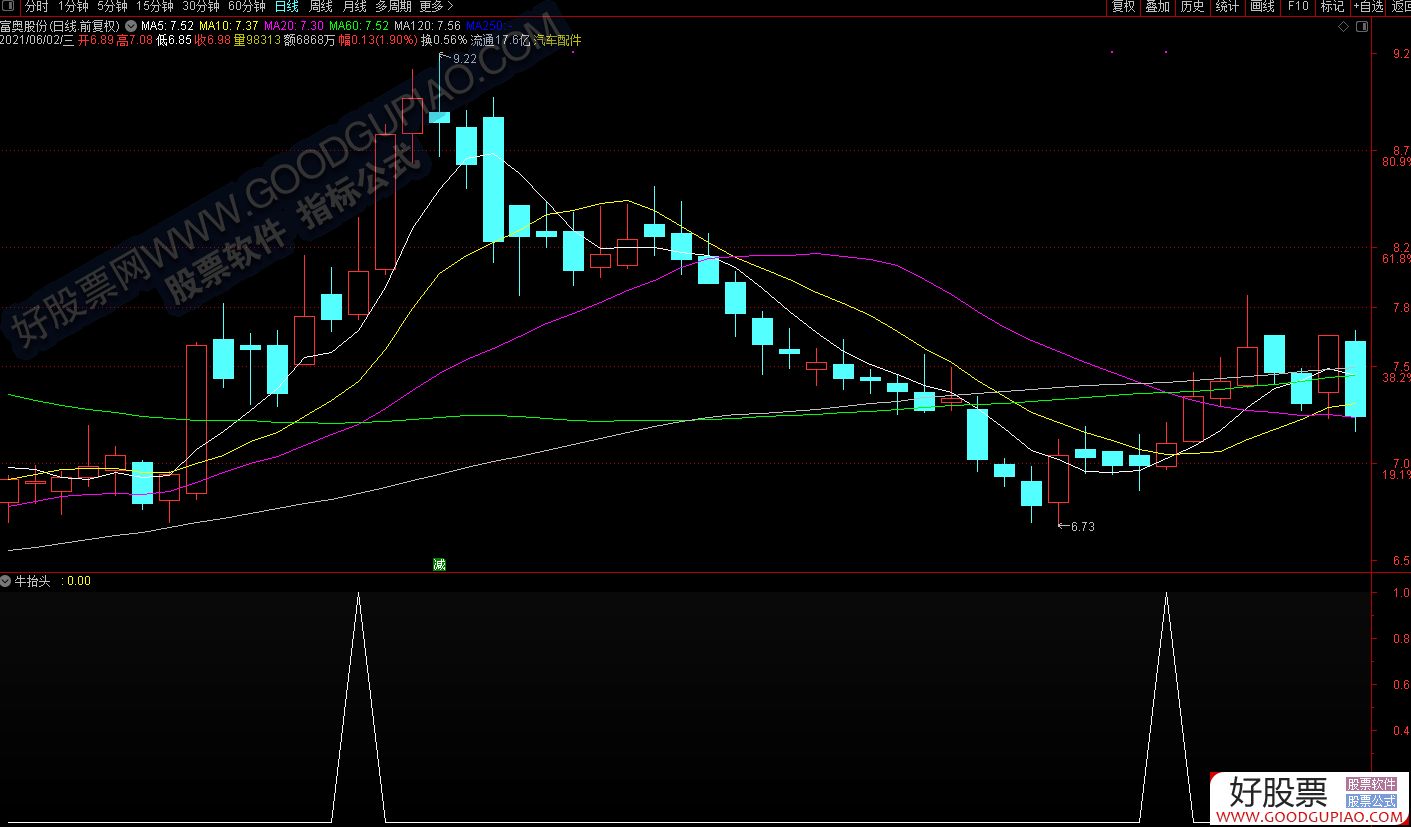
Task: Select the 15分钟 period tab
Action: [155, 6]
